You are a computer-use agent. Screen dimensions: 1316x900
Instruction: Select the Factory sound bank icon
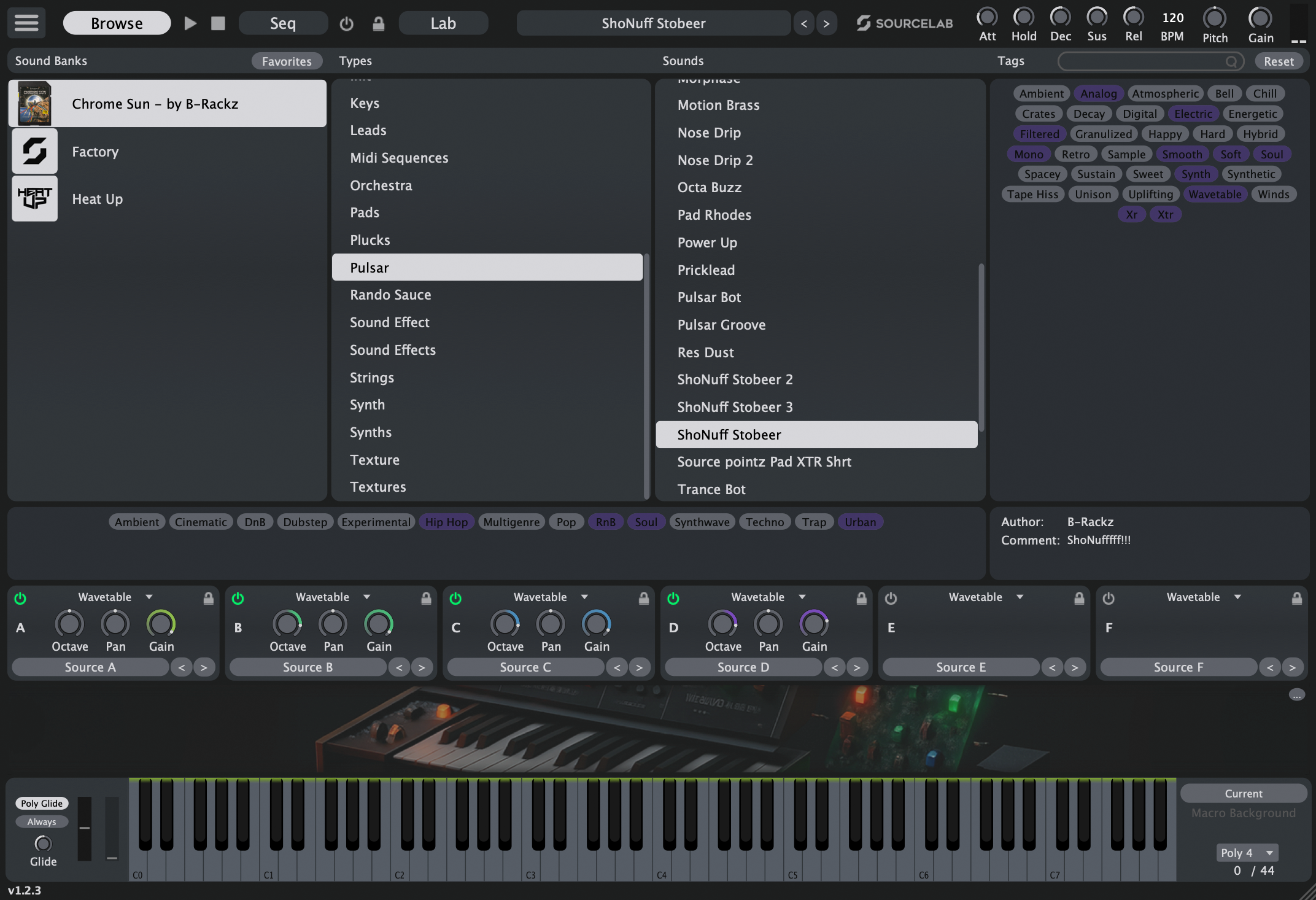tap(34, 151)
